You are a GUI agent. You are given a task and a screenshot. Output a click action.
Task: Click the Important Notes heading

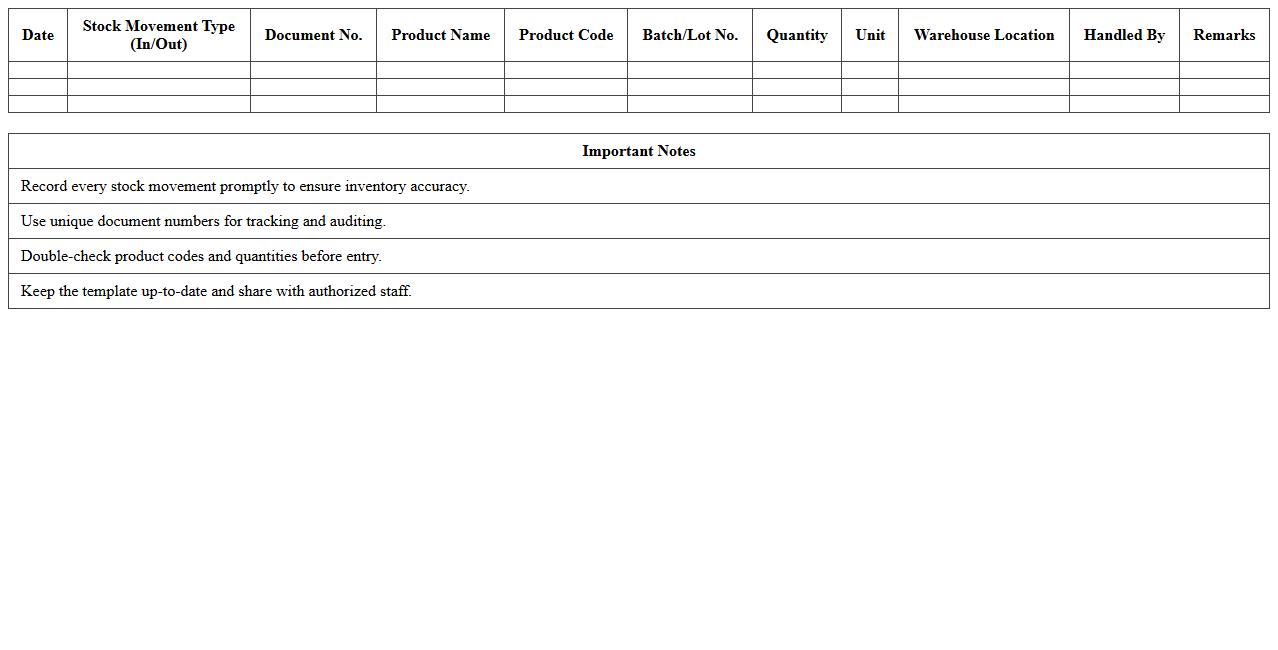tap(639, 151)
